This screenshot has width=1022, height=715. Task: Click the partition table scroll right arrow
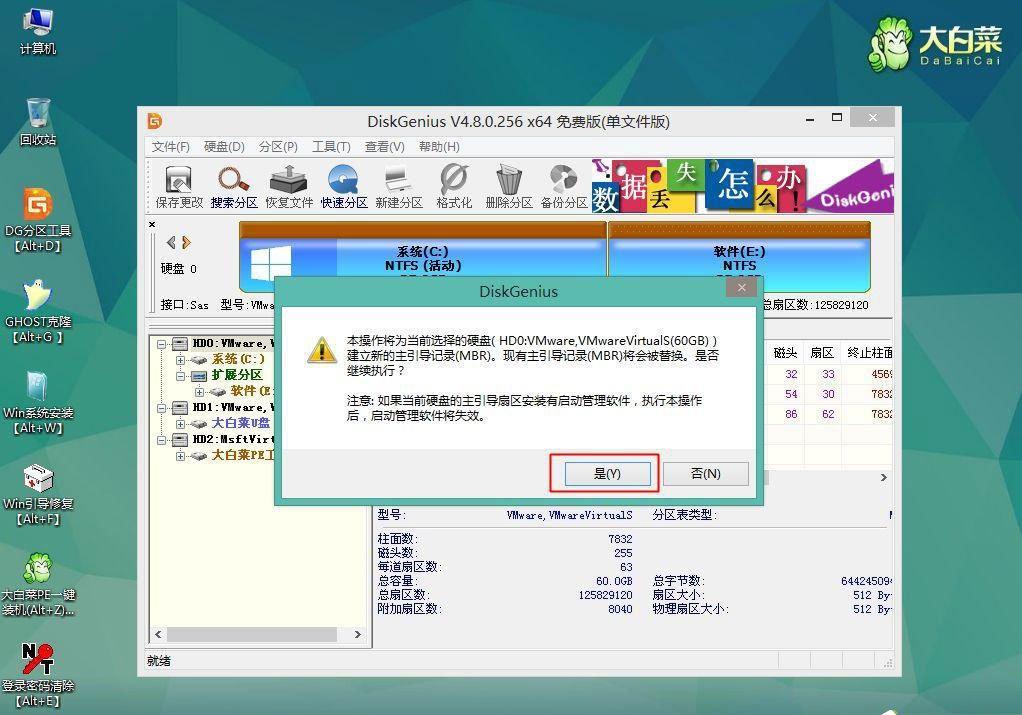[884, 477]
